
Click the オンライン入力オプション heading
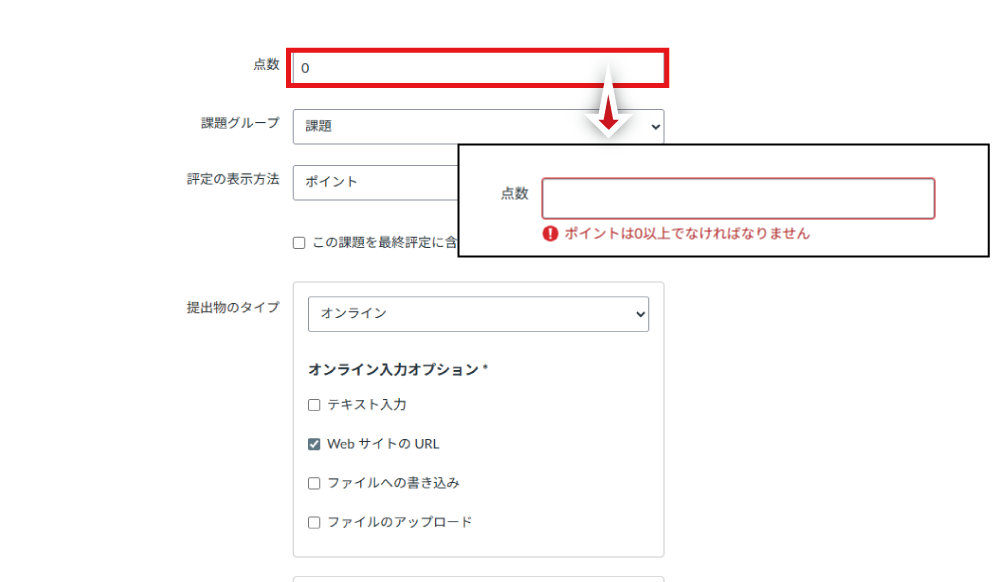pos(397,369)
